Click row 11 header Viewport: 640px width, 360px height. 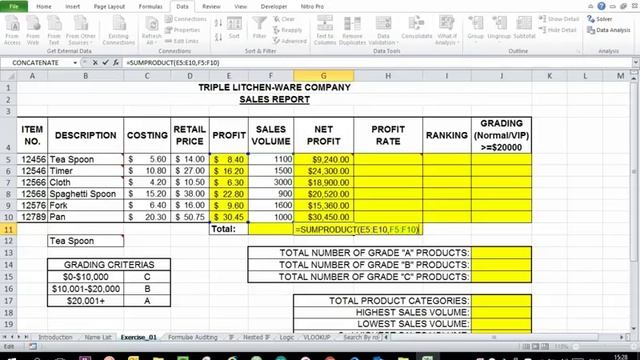pos(8,229)
